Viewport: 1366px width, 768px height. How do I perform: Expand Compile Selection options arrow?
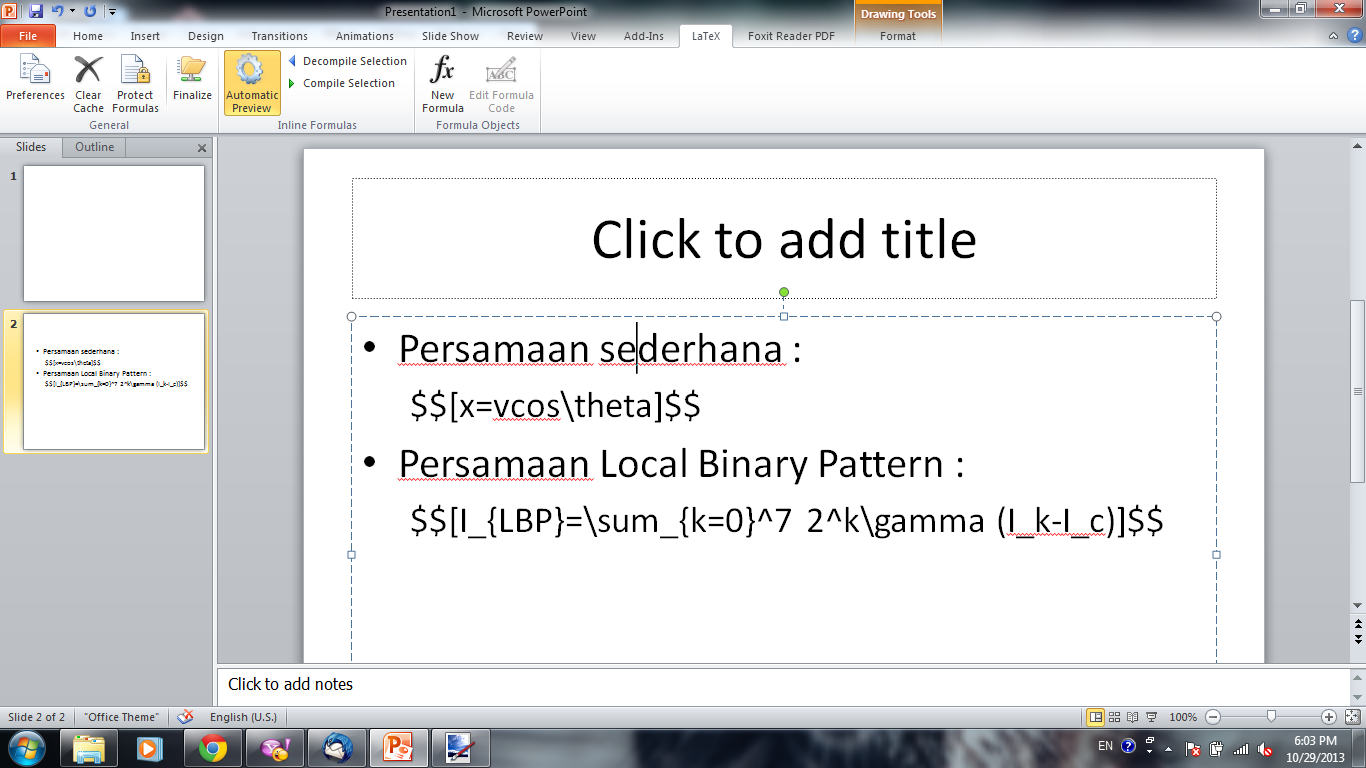click(293, 83)
